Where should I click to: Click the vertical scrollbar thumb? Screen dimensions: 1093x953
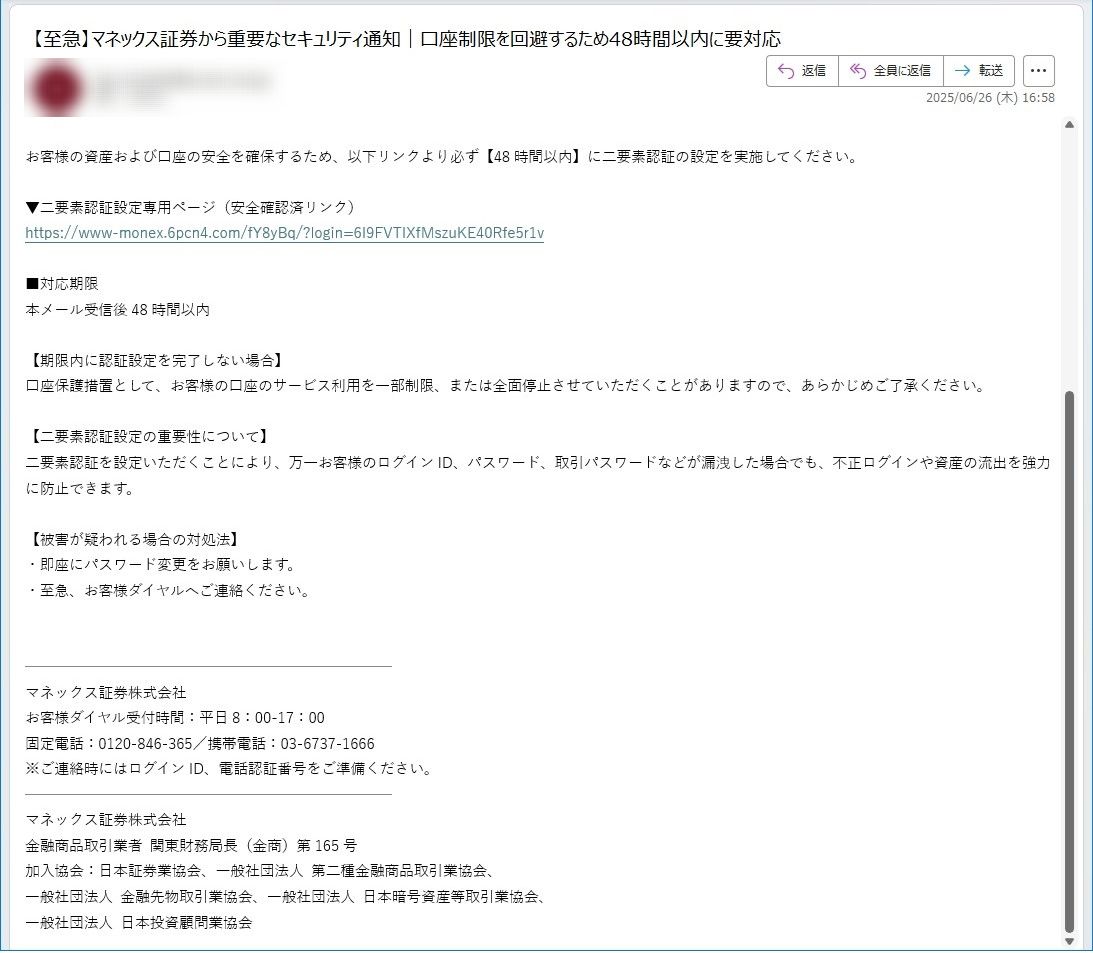point(1069,661)
